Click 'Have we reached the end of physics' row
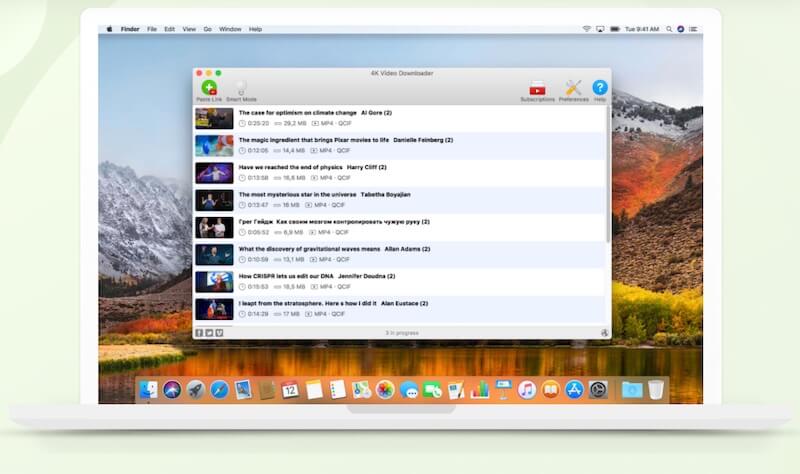This screenshot has width=800, height=474. pyautogui.click(x=399, y=173)
